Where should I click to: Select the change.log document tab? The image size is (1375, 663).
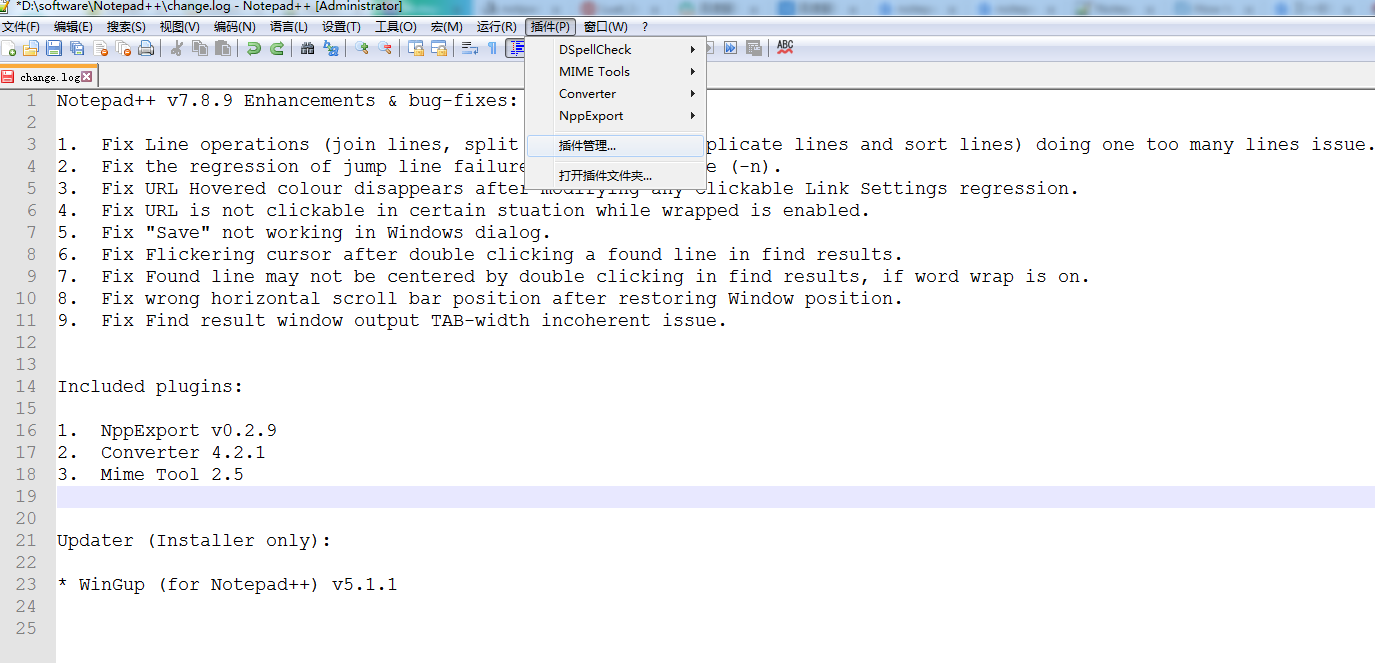pos(47,77)
